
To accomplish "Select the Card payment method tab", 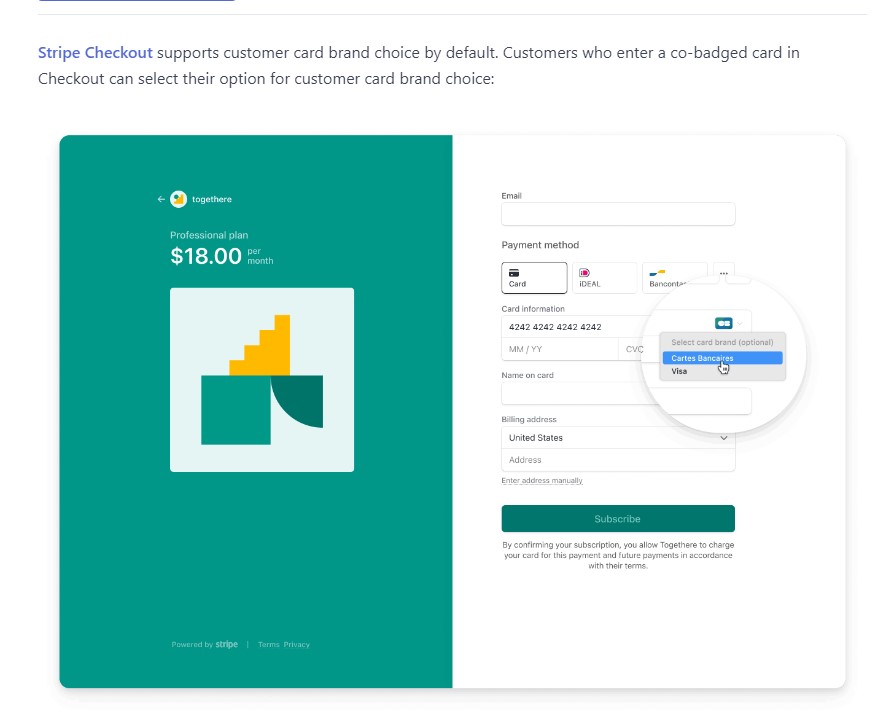I will coord(534,278).
